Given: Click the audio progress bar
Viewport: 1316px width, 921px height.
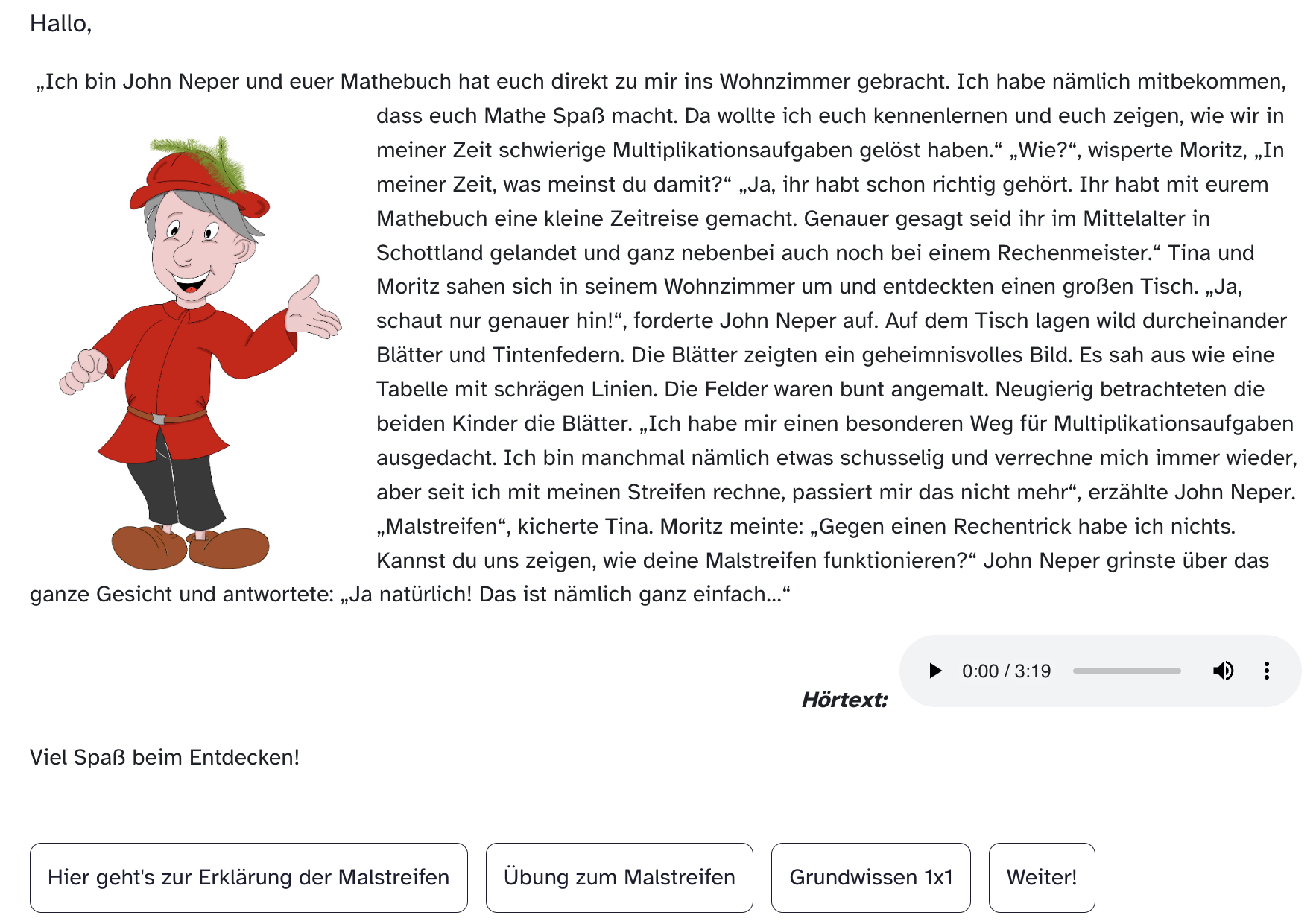Looking at the screenshot, I should (x=1127, y=671).
